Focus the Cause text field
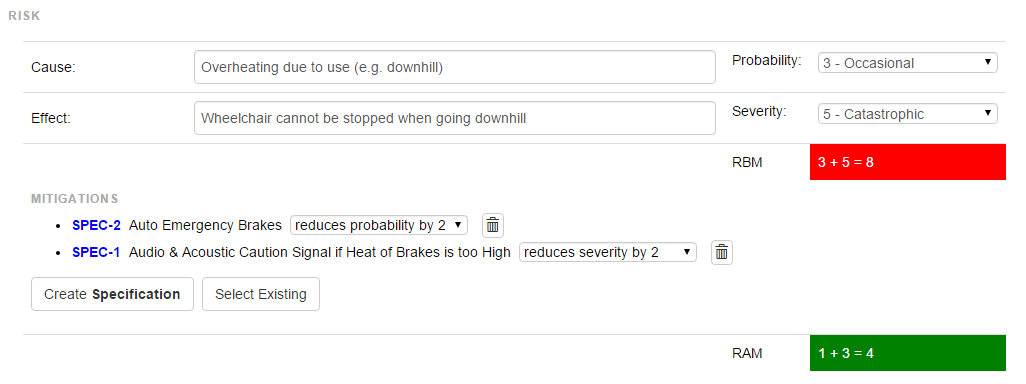Viewport: 1026px width, 384px height. [455, 67]
